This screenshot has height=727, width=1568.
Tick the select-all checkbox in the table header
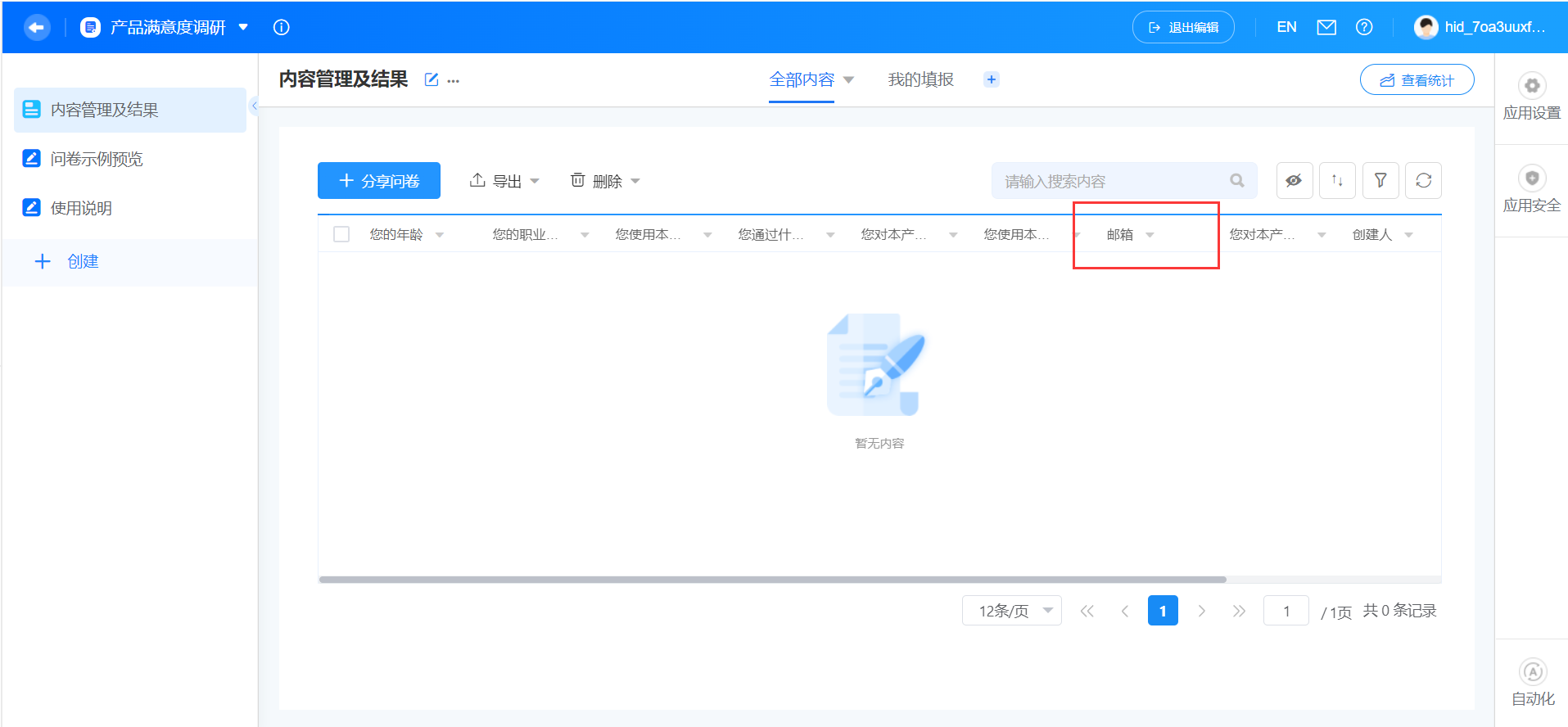click(341, 234)
